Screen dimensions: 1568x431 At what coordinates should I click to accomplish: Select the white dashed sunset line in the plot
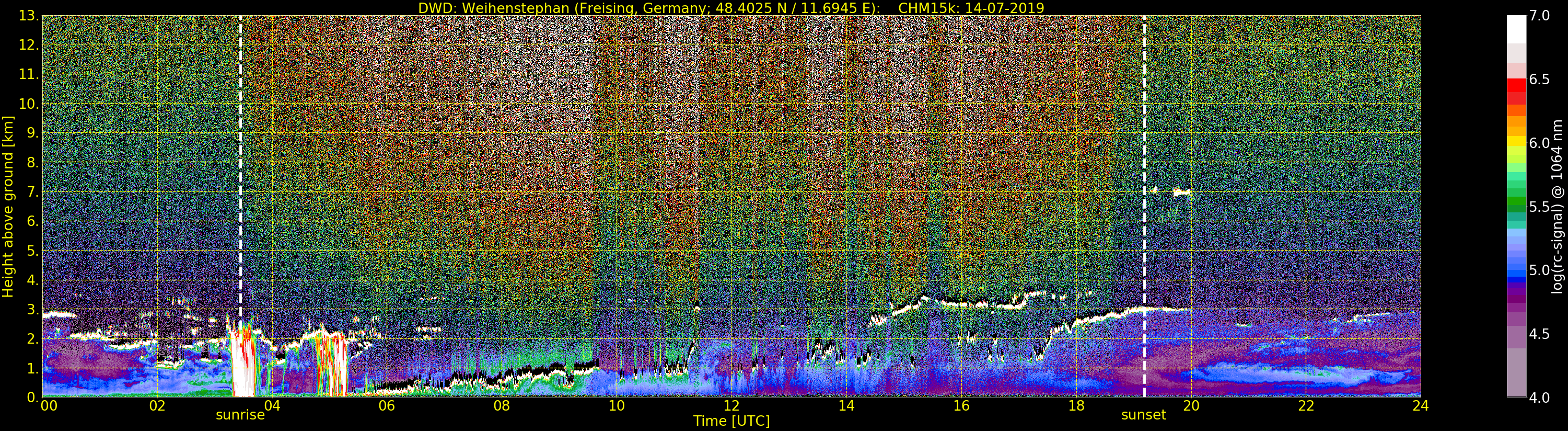click(x=1144, y=206)
